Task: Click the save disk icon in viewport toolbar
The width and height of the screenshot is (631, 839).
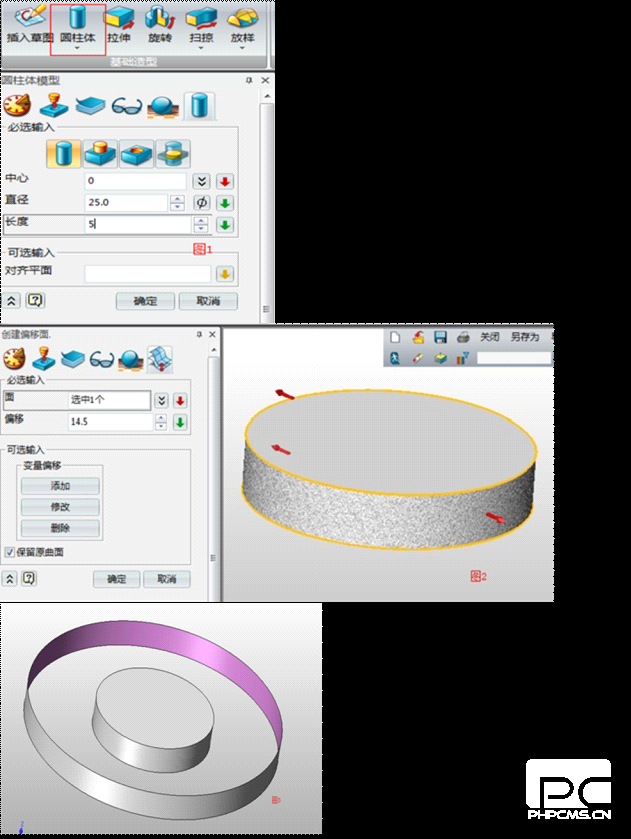Action: [x=440, y=338]
